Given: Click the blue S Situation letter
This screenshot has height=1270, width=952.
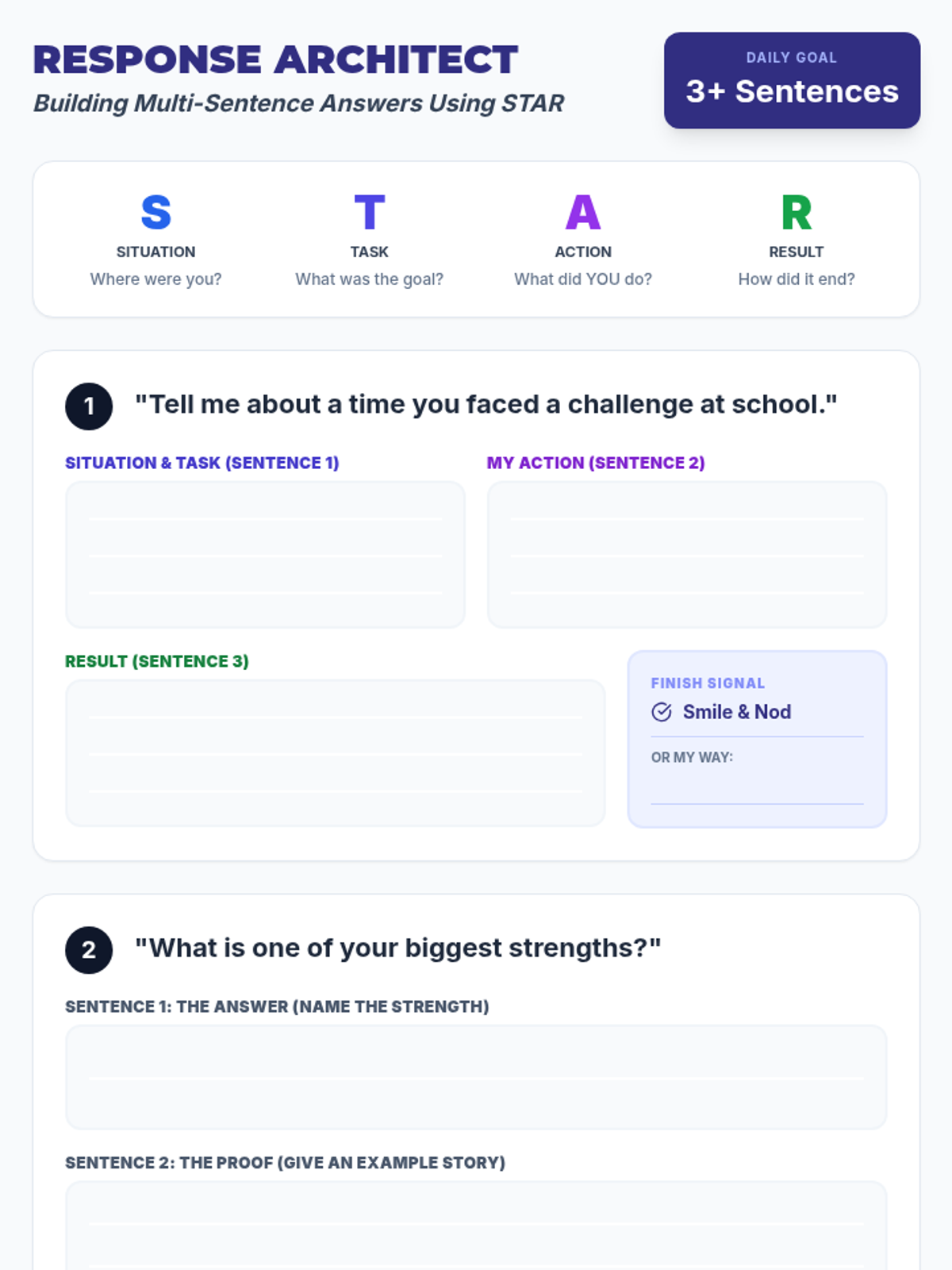Looking at the screenshot, I should (155, 213).
